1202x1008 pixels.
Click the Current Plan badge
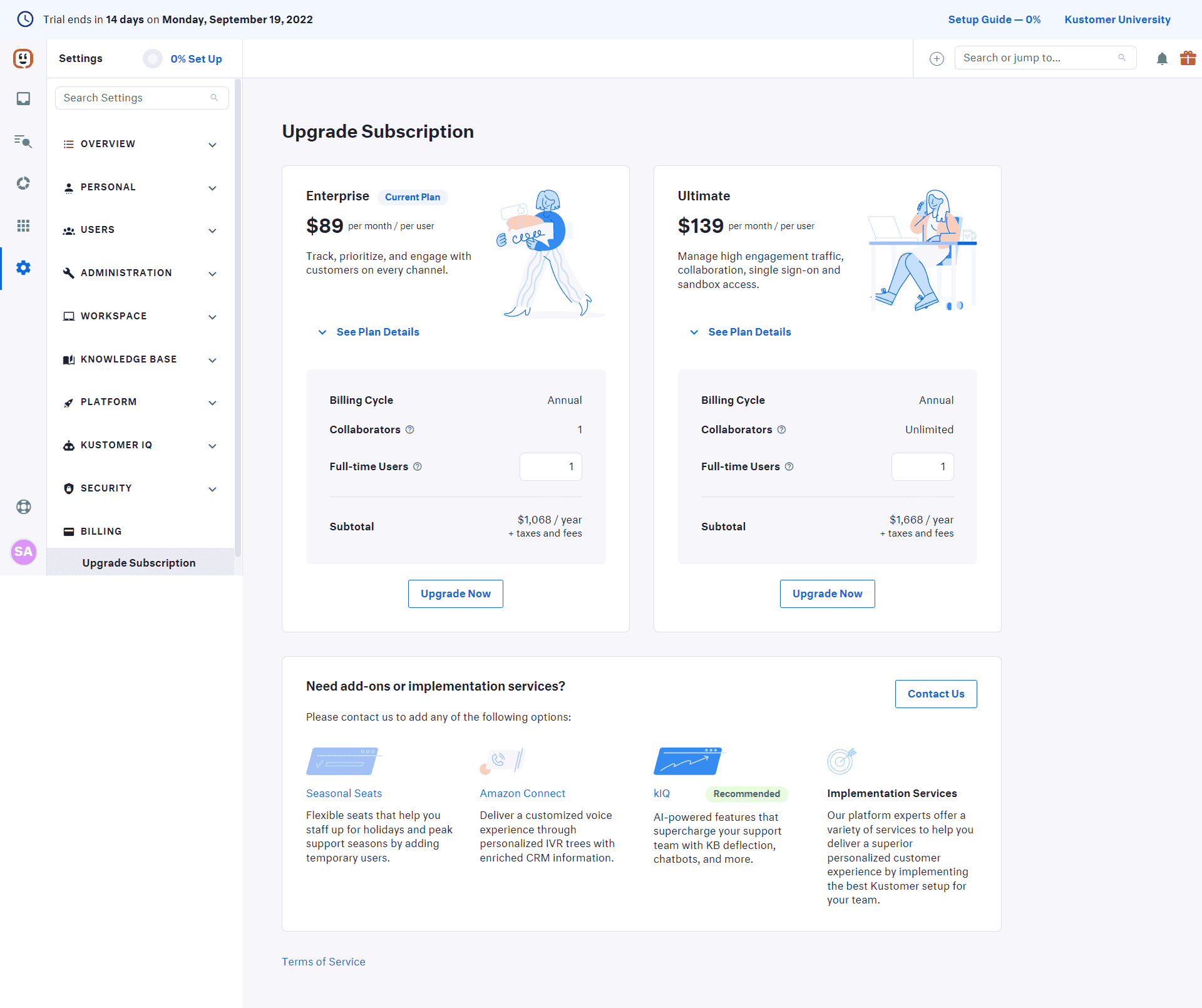point(413,197)
